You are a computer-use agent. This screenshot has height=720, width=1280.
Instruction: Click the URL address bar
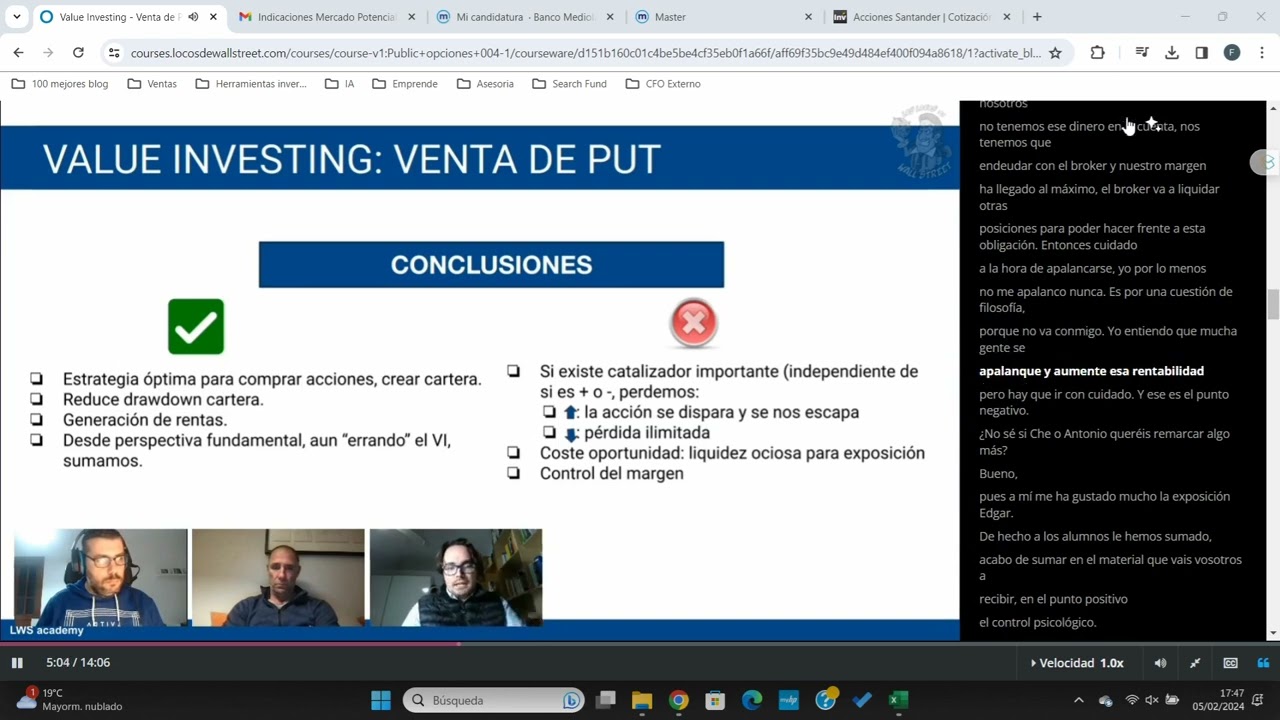tap(585, 53)
